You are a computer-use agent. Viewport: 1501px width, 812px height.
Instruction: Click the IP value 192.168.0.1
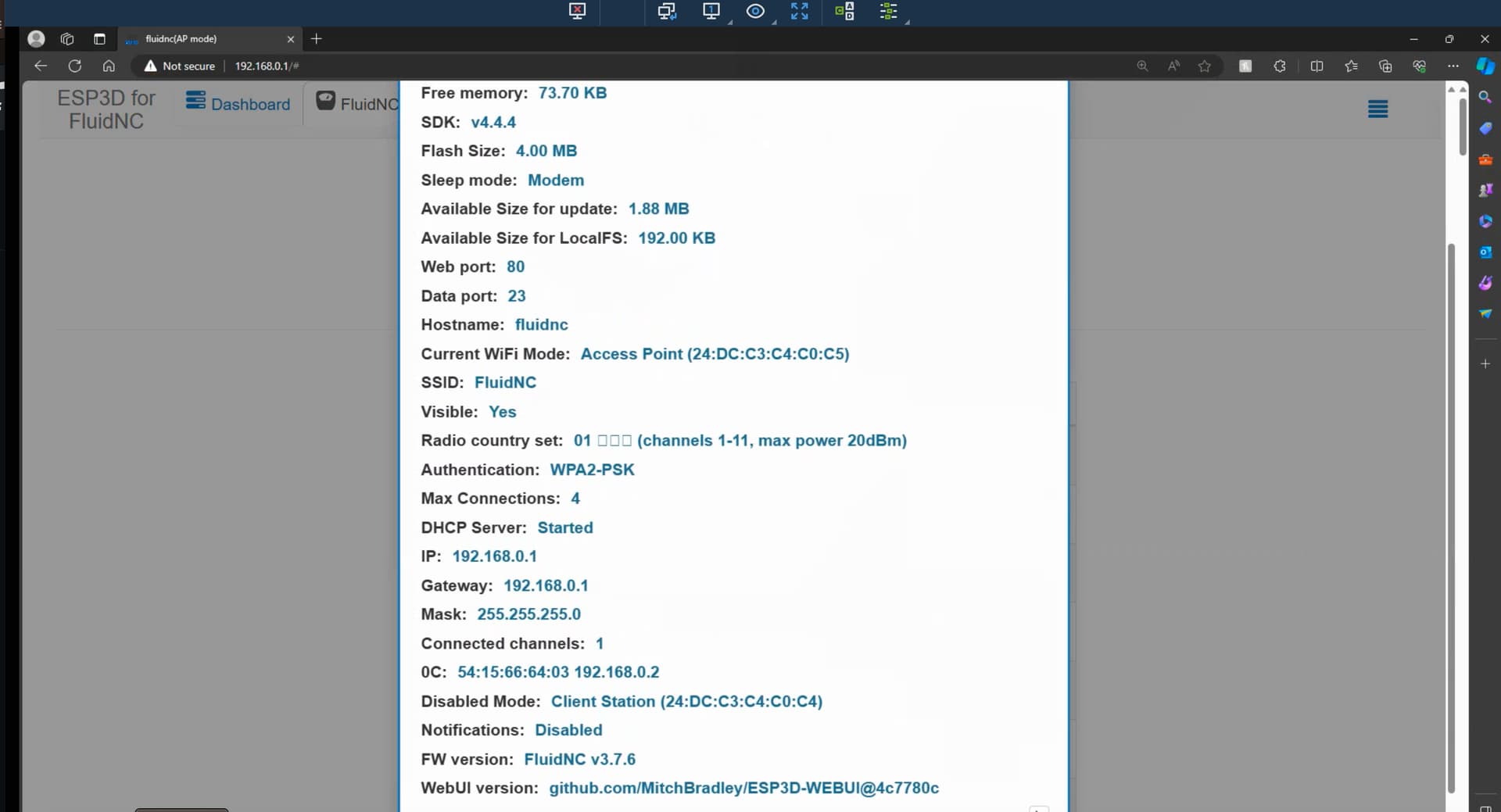coord(494,556)
